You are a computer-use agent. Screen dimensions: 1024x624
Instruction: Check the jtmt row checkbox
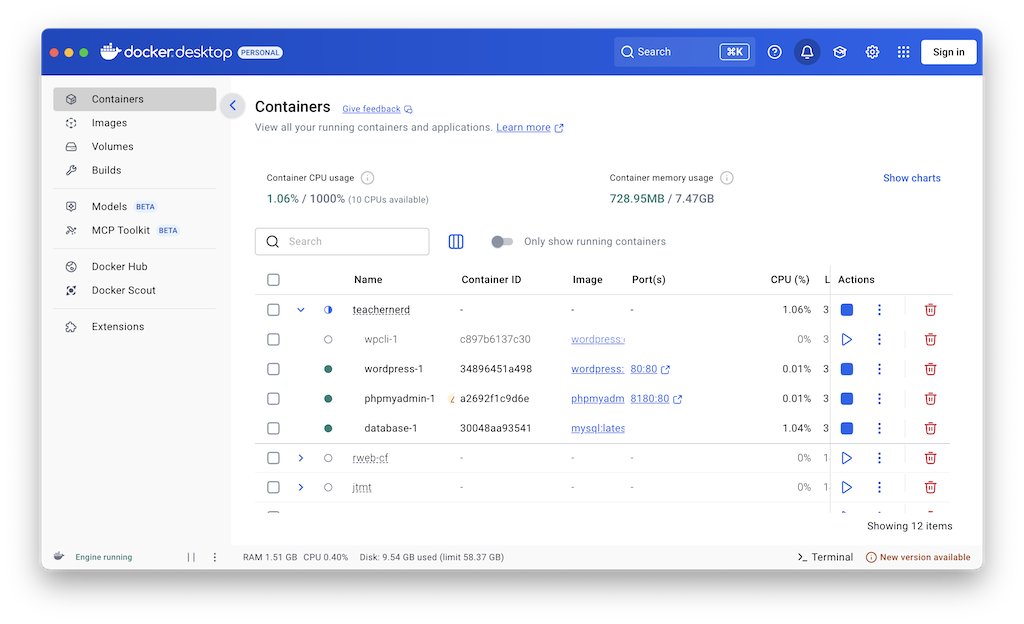[x=273, y=488]
